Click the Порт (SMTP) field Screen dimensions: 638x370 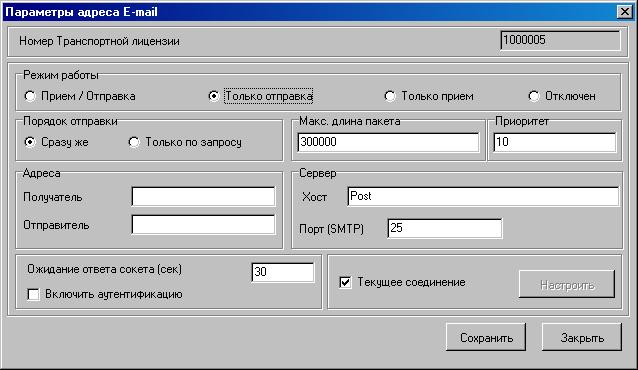click(x=445, y=228)
